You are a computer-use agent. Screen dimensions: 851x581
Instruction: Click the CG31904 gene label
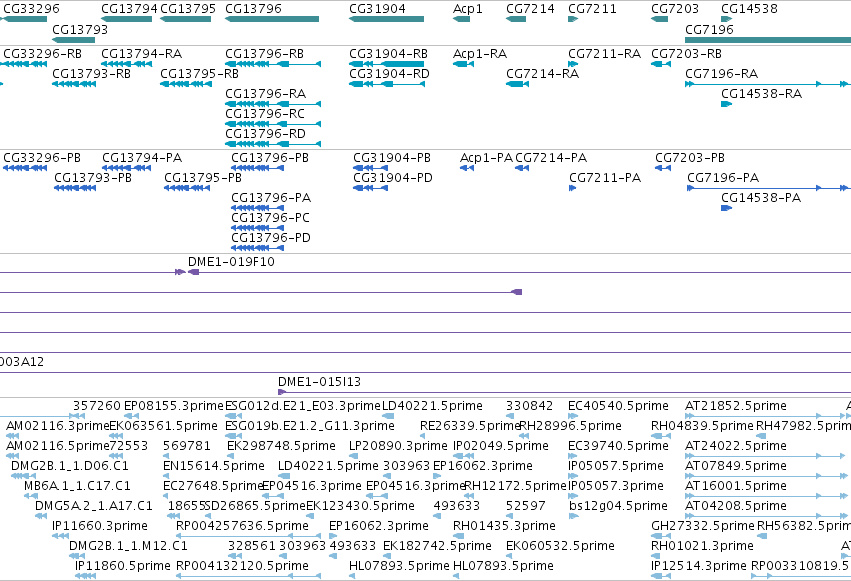coord(377,9)
